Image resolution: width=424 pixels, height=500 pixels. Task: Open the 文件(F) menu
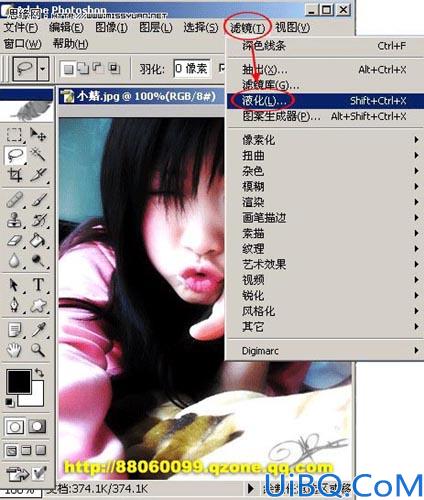point(21,28)
